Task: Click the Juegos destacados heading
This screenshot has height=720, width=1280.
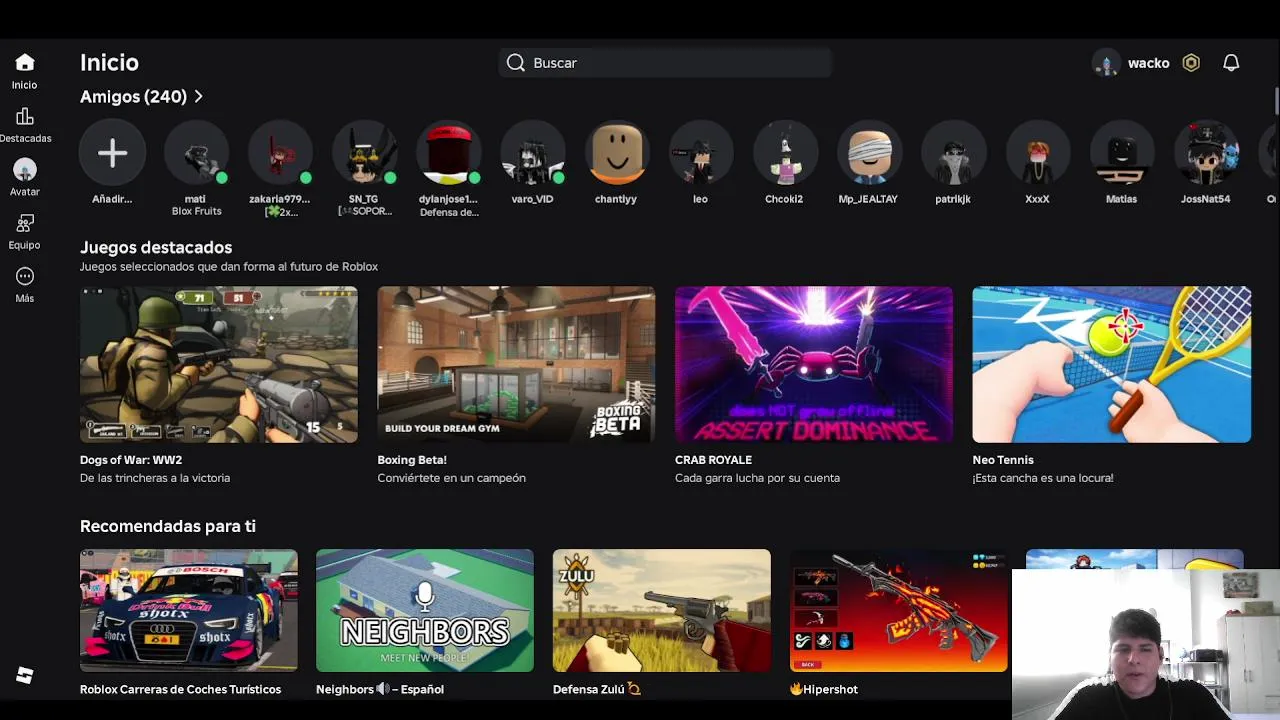Action: (x=156, y=247)
